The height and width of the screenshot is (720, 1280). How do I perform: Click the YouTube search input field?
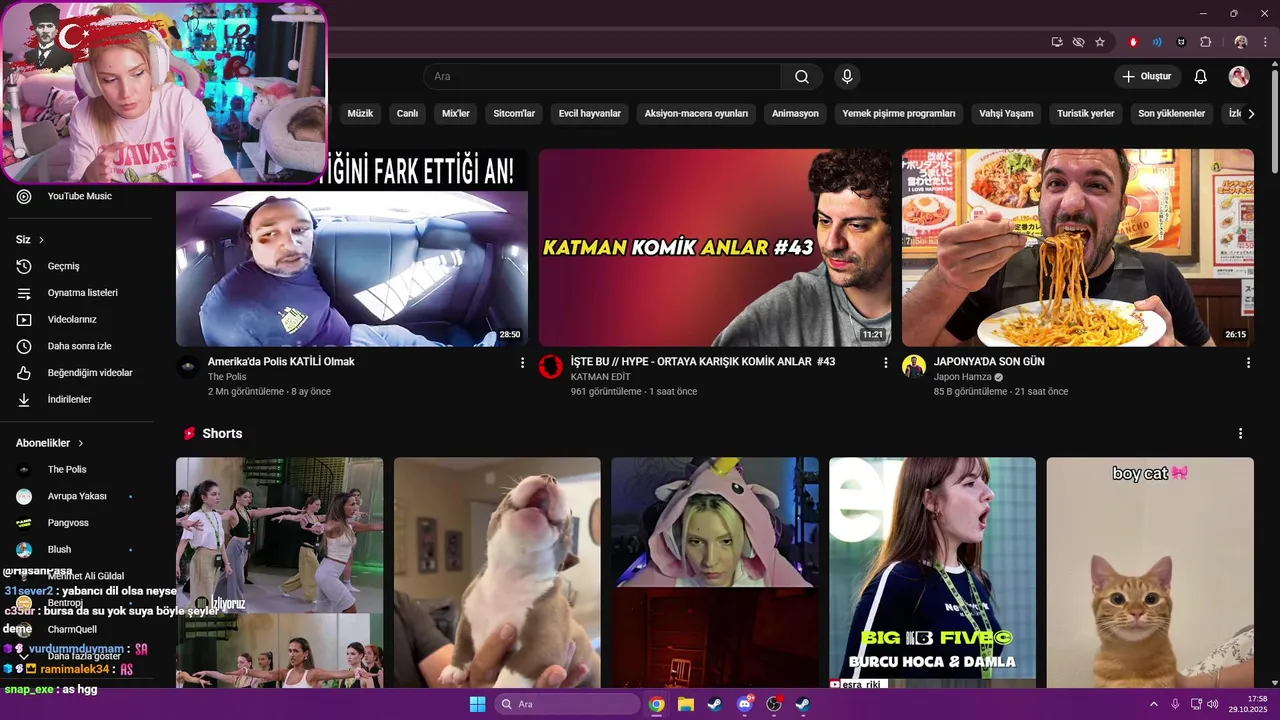602,77
